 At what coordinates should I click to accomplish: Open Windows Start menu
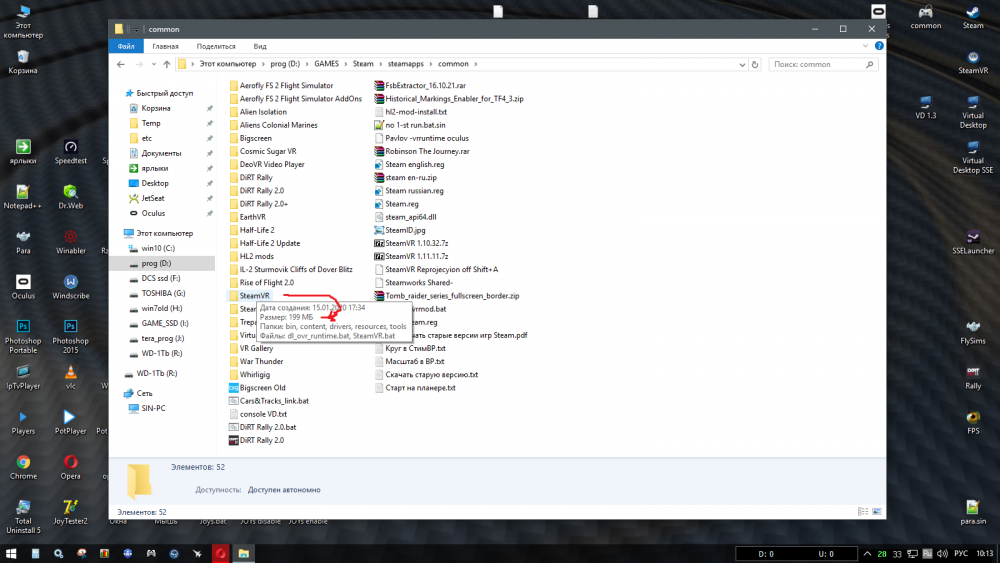[11, 553]
